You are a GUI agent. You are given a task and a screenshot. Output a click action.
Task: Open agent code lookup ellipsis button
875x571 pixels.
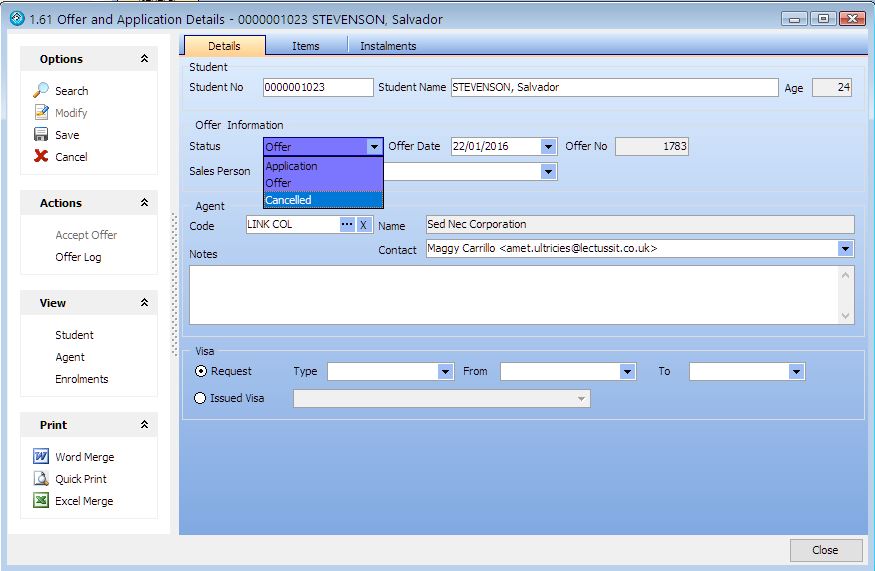point(347,225)
